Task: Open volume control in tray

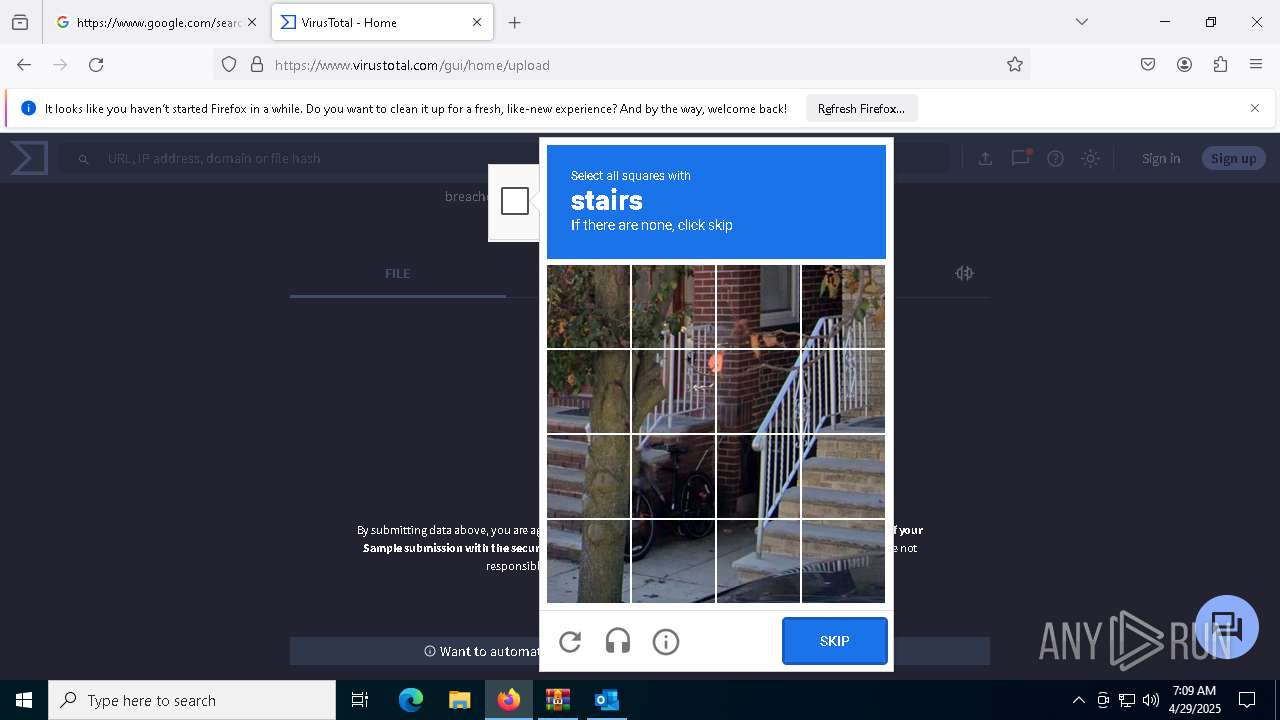Action: pos(1151,700)
